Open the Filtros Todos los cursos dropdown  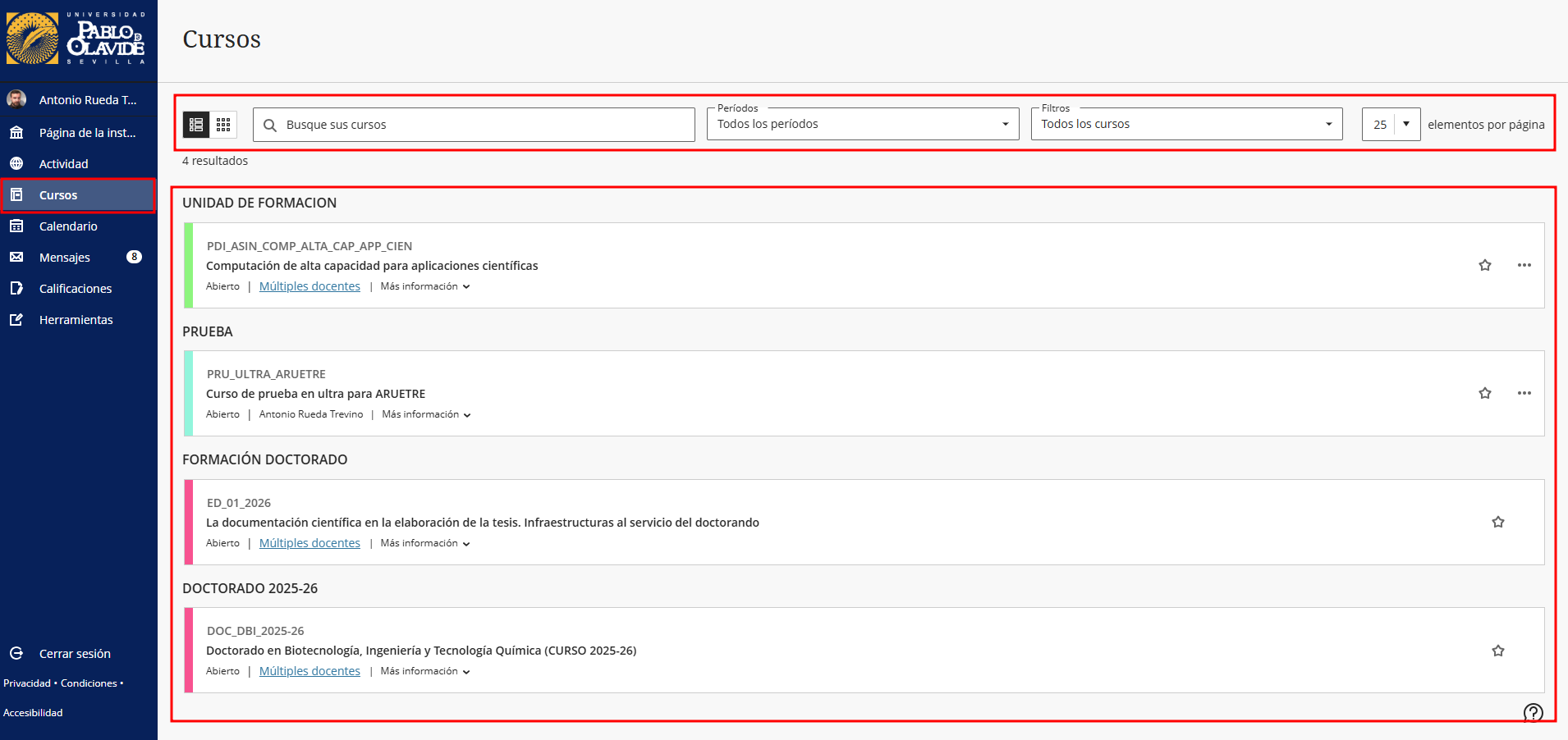(1186, 124)
